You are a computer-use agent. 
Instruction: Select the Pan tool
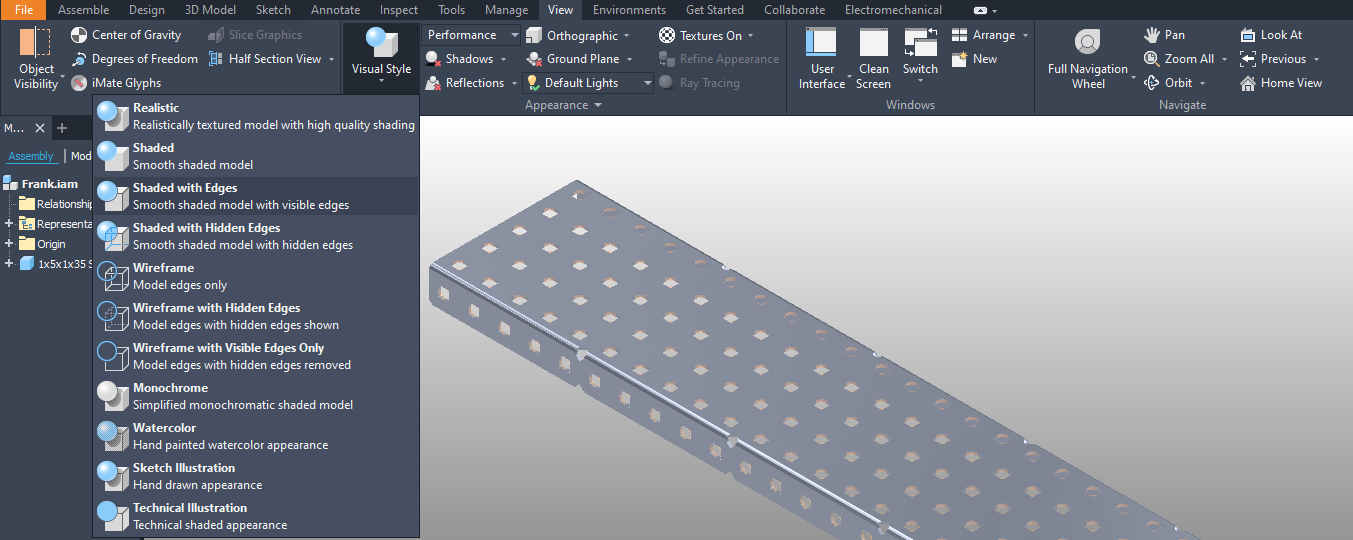[1165, 35]
